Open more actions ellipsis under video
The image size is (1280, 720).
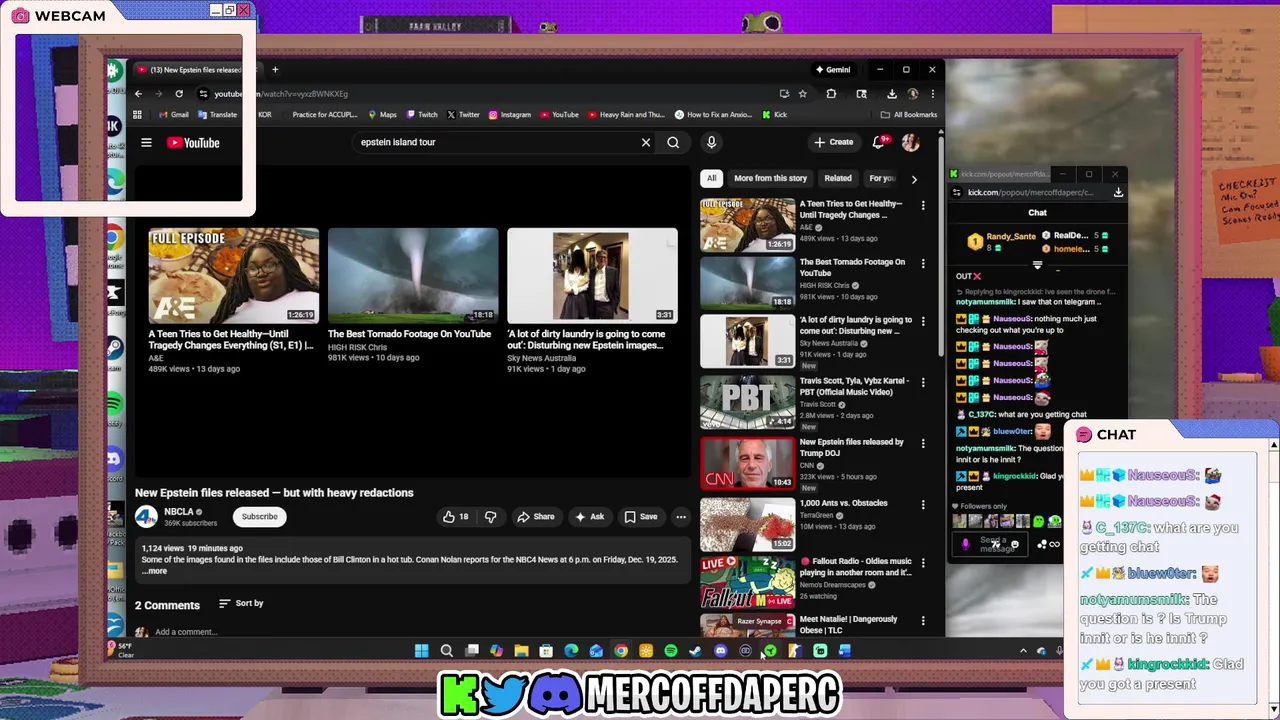[x=681, y=517]
